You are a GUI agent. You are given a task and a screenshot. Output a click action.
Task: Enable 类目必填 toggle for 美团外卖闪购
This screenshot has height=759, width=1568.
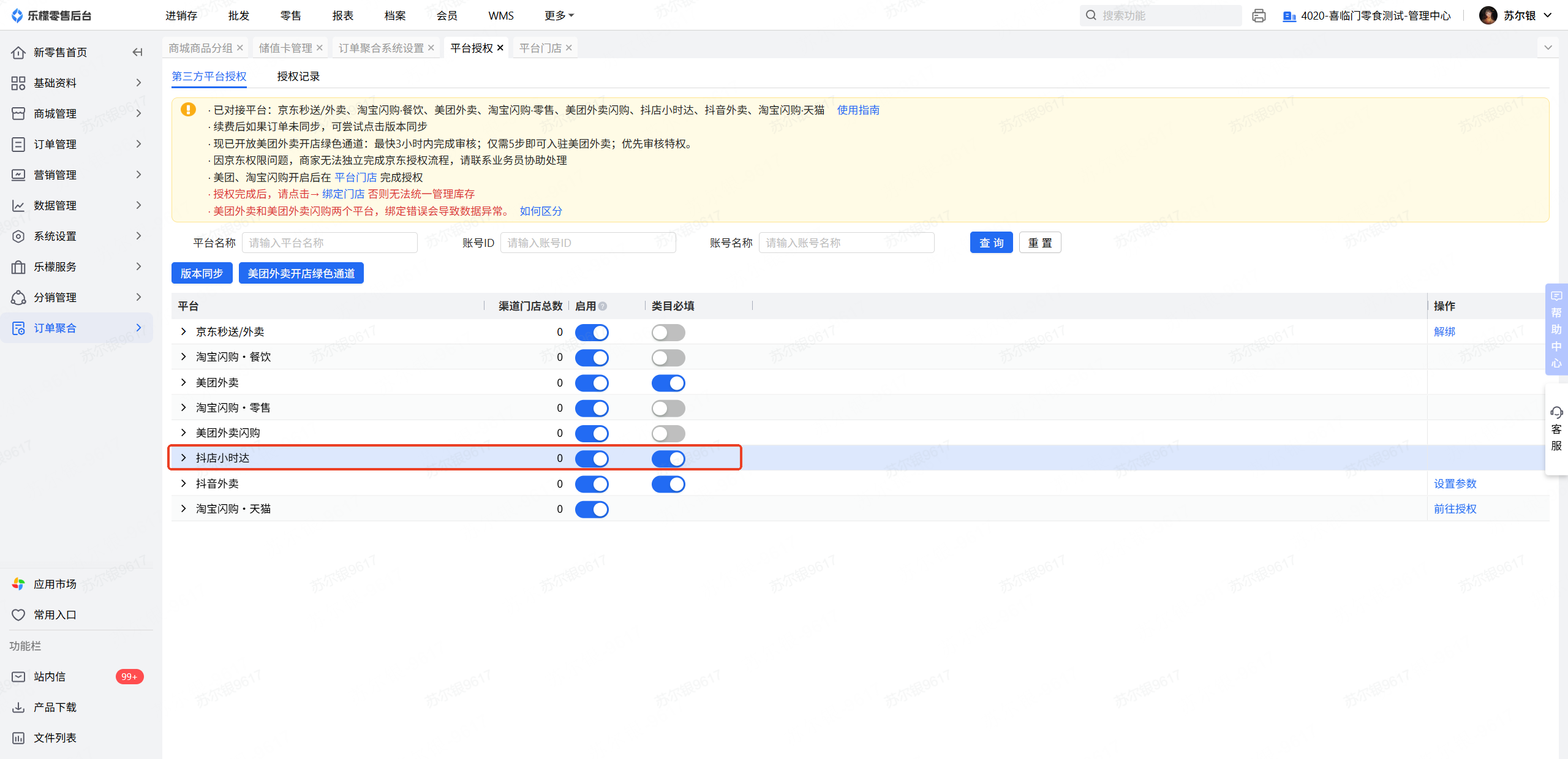point(668,434)
